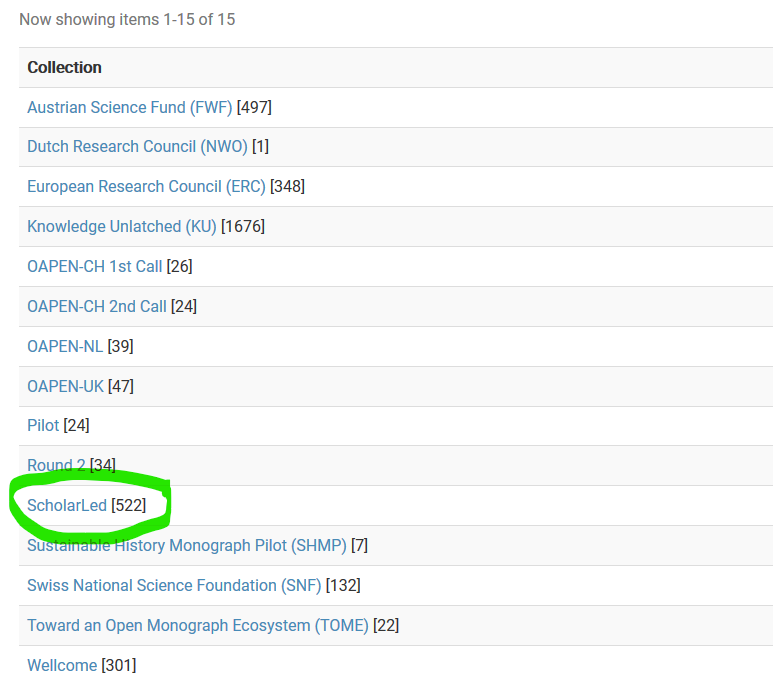Image resolution: width=773 pixels, height=699 pixels.
Task: Open Toward an Open Monograph Ecosystem (TOME)
Action: pyautogui.click(x=198, y=625)
